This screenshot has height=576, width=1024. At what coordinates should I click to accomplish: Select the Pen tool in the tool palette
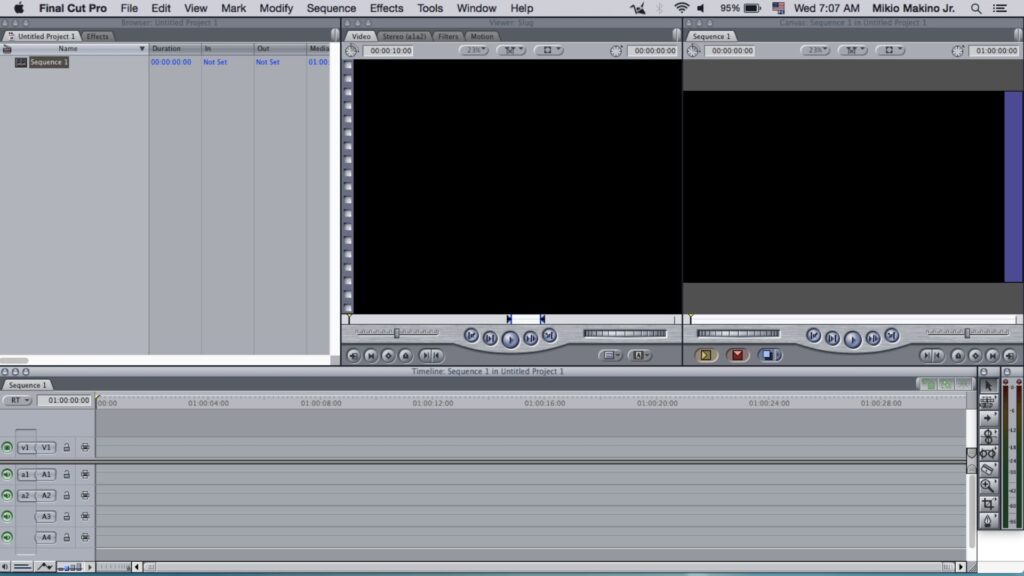coord(988,521)
